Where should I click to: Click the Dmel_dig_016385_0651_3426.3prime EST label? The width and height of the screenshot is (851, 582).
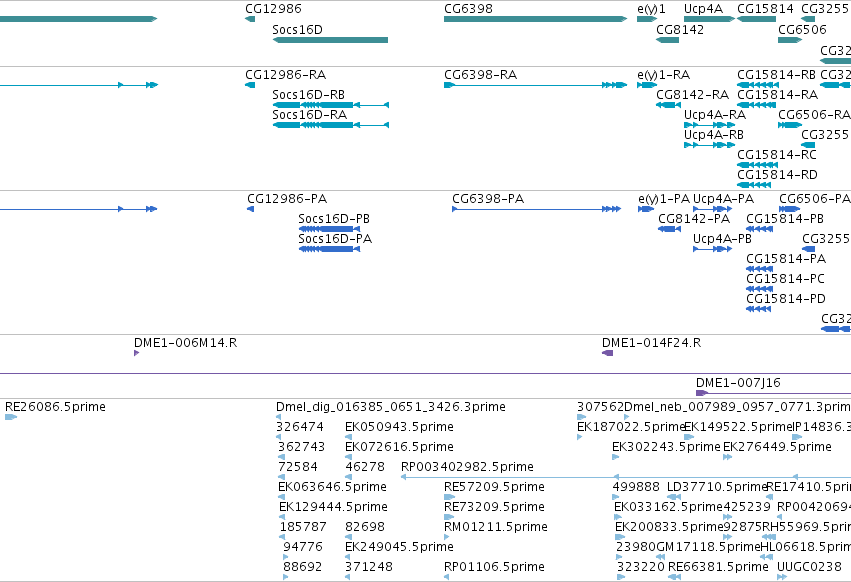pyautogui.click(x=391, y=407)
